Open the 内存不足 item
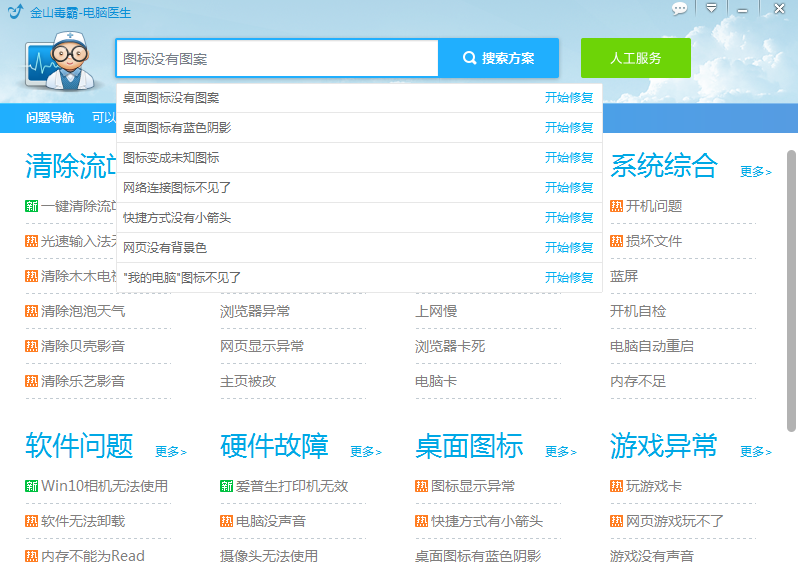 [638, 381]
